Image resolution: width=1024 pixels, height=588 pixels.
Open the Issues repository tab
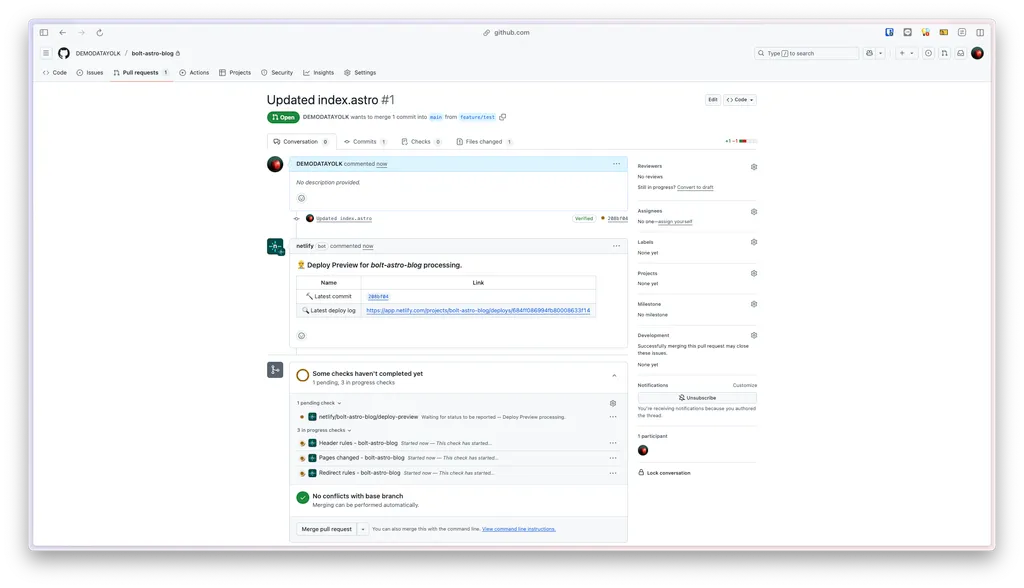(89, 73)
